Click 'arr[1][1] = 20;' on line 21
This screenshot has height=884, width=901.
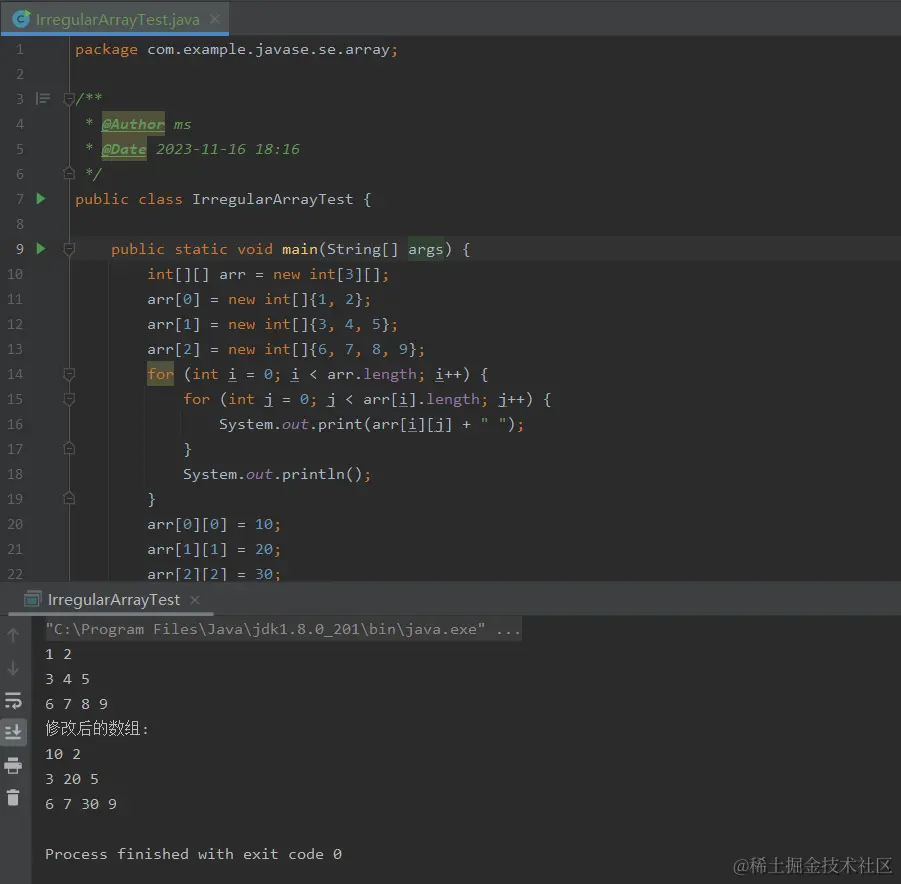(x=214, y=549)
